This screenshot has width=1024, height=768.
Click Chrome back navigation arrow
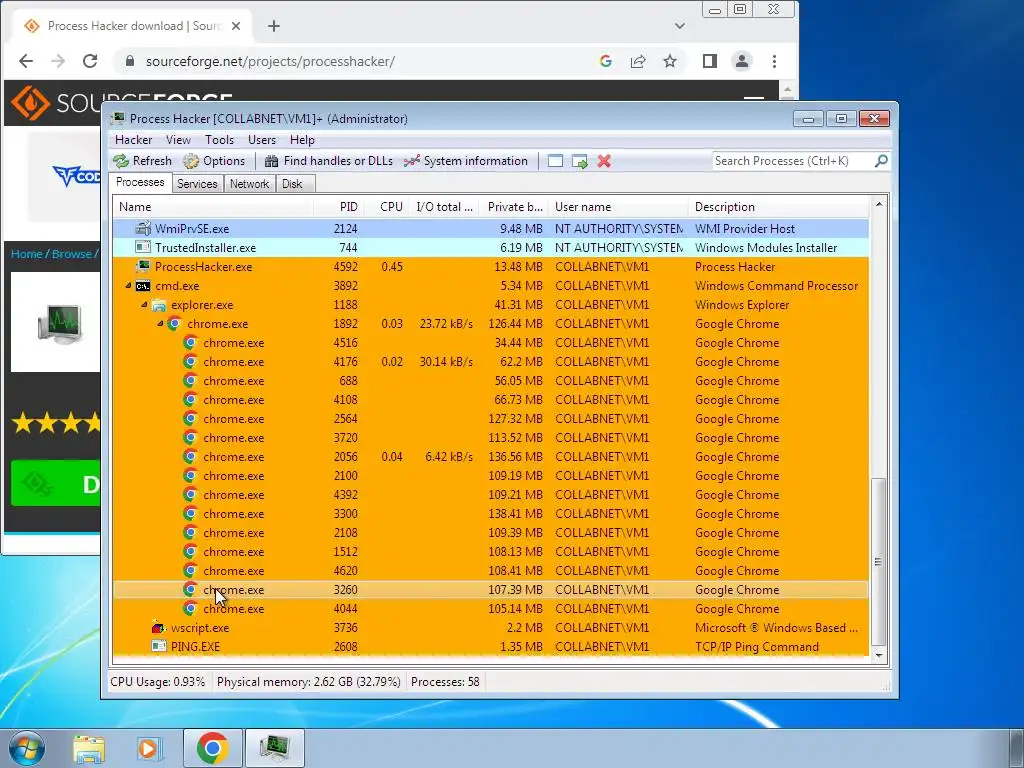pyautogui.click(x=26, y=61)
